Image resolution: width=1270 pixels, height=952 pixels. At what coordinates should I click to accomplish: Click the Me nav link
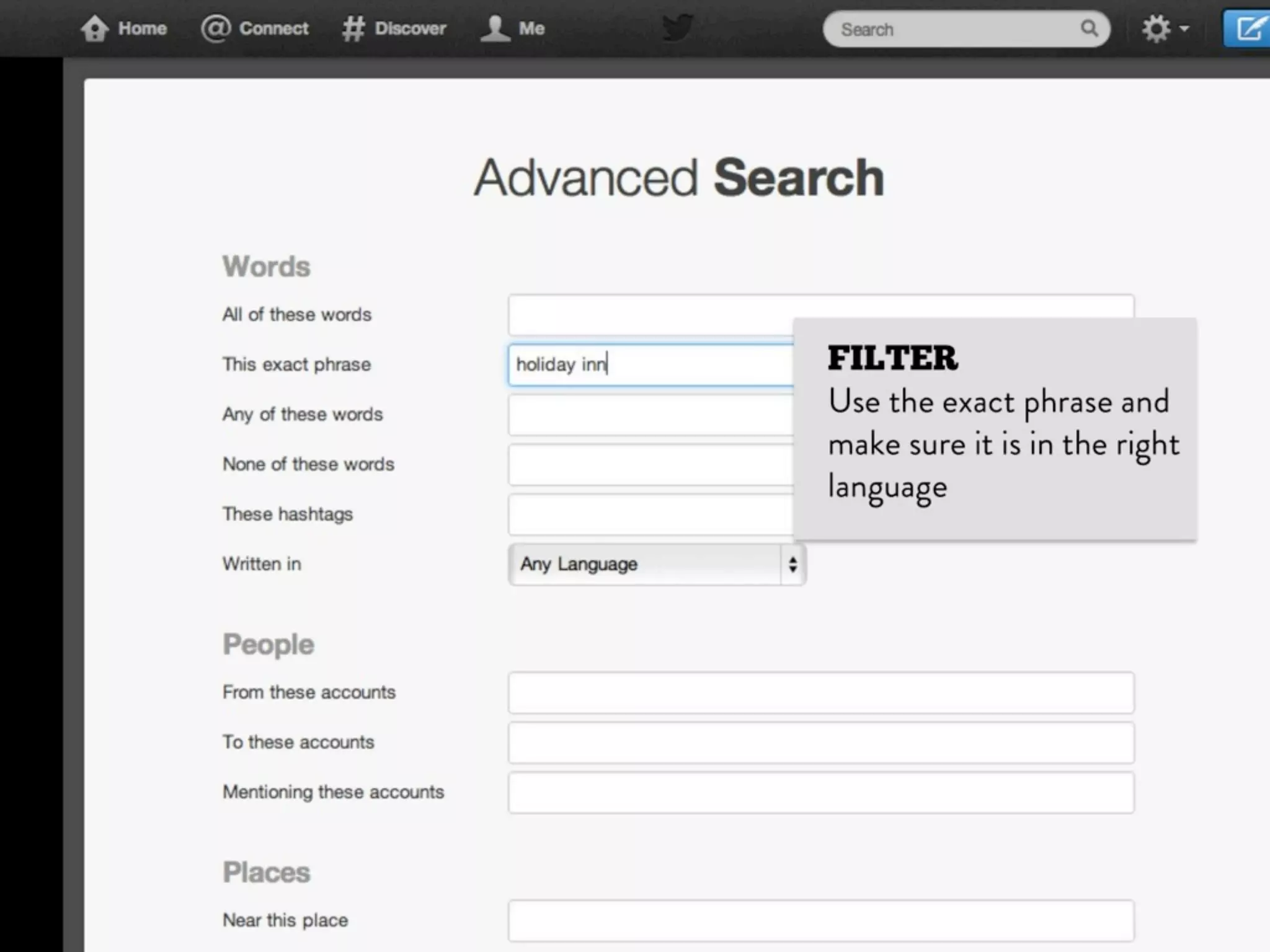pos(531,29)
